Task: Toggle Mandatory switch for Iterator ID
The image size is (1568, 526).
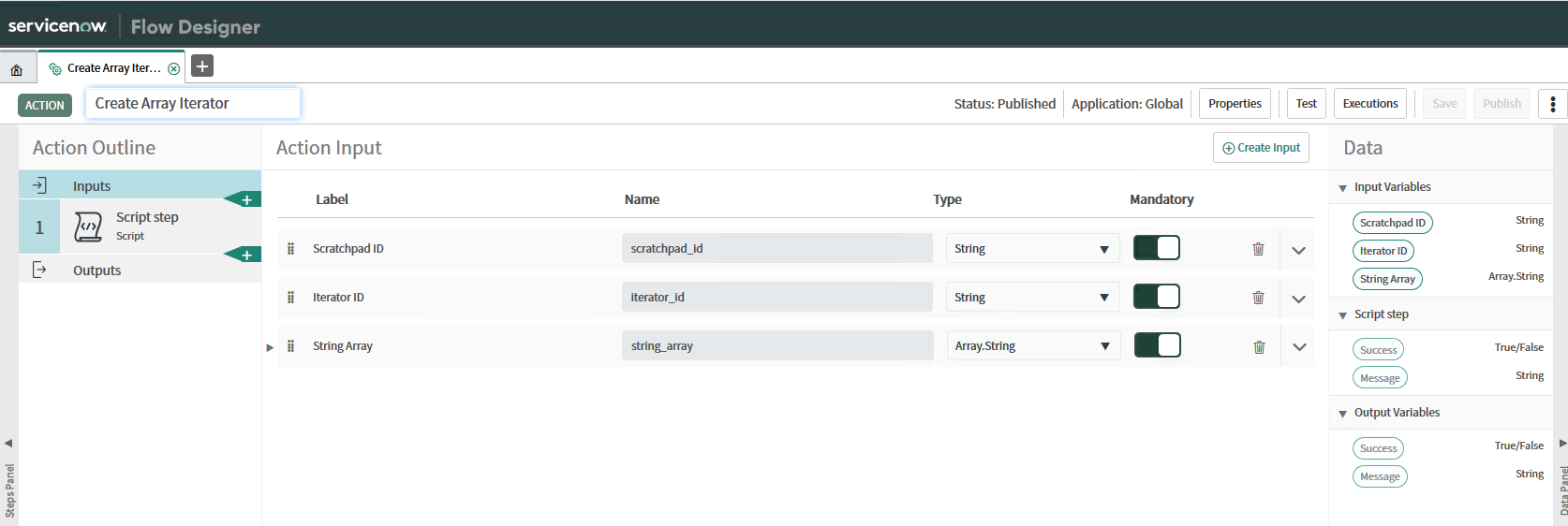Action: [1156, 297]
